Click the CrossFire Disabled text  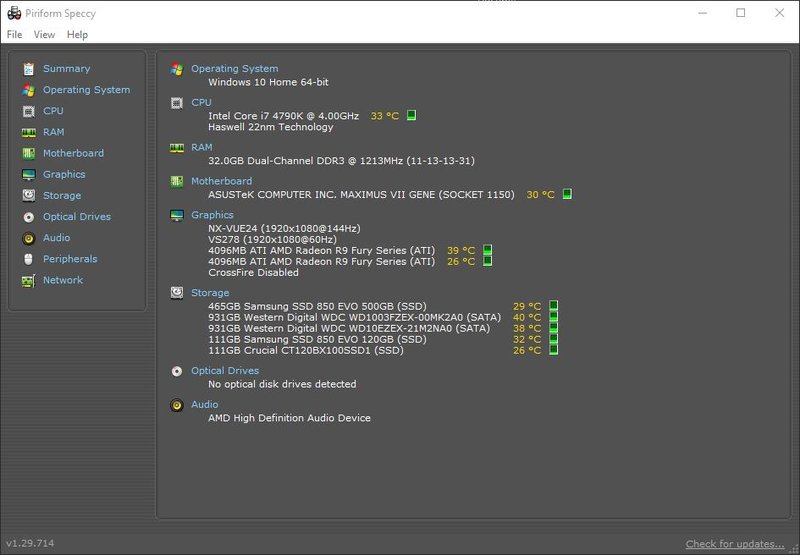[253, 272]
